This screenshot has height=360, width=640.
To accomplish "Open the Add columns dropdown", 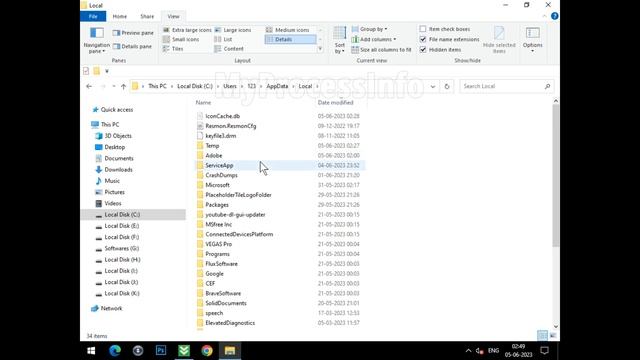I will point(374,39).
